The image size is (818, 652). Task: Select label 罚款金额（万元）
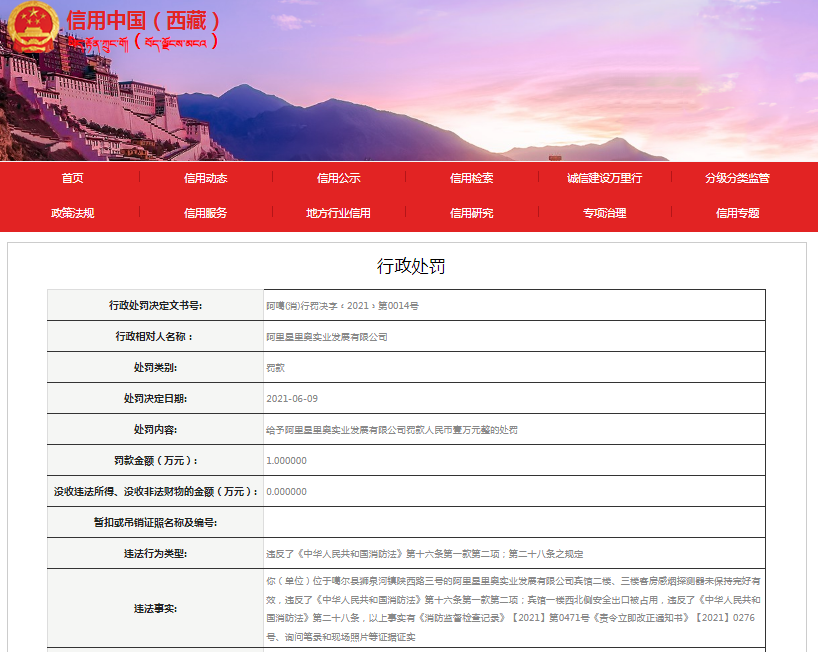coord(155,461)
